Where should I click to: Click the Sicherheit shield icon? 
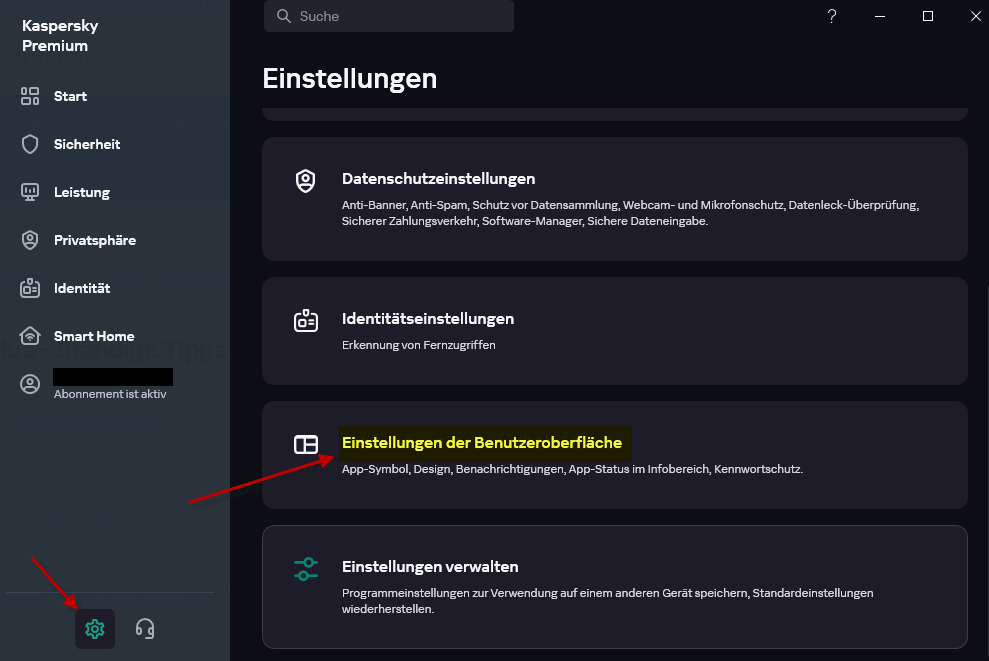(30, 144)
